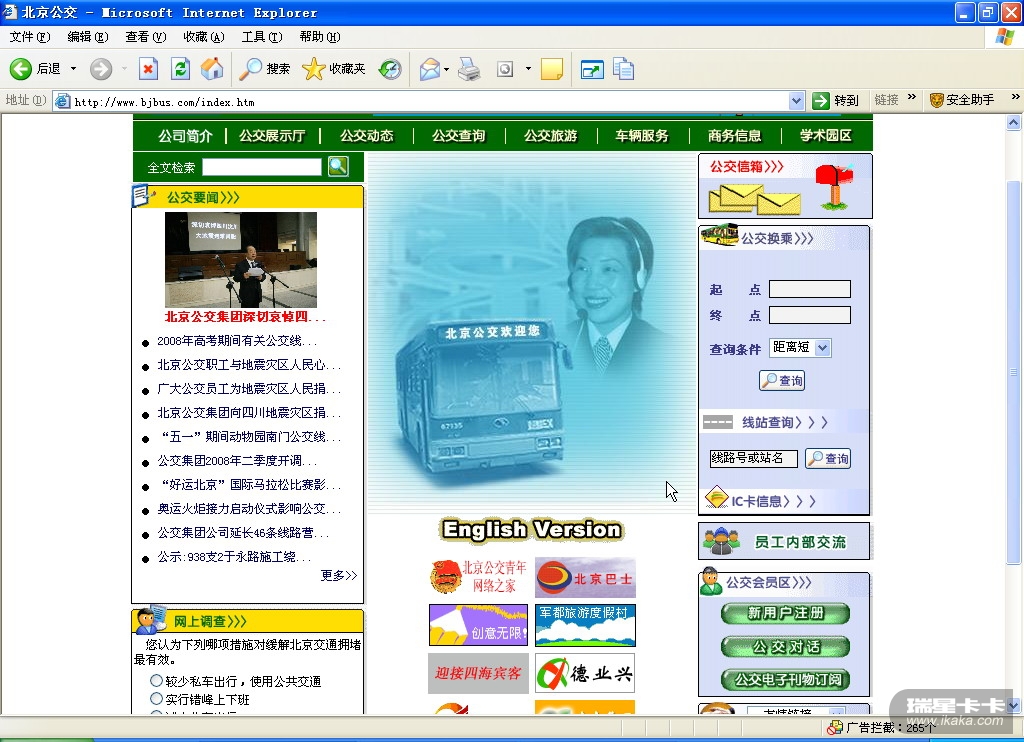The height and width of the screenshot is (742, 1024).
Task: Click the yellow note toolbar icon
Action: 552,69
